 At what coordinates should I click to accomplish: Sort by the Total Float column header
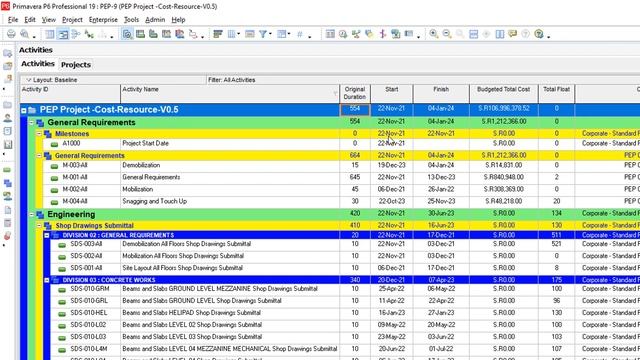coord(556,93)
